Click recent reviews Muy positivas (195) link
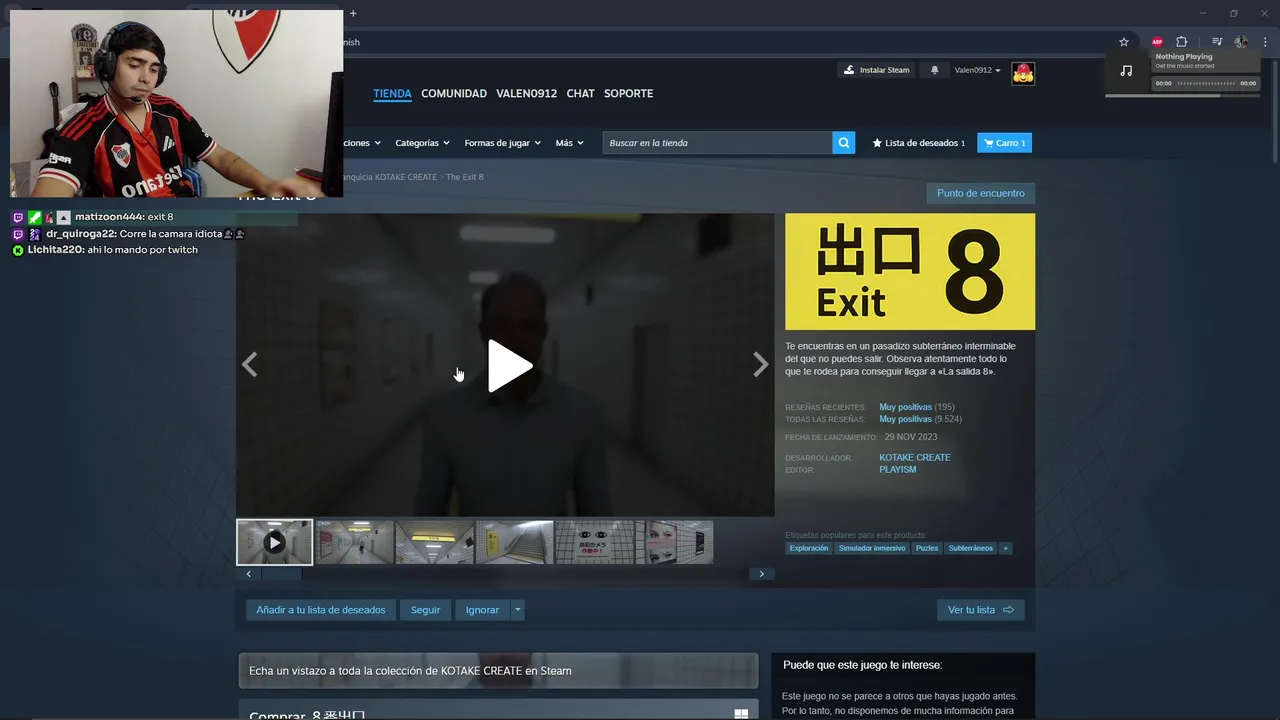Screen dimensions: 1280x720 click(x=917, y=407)
